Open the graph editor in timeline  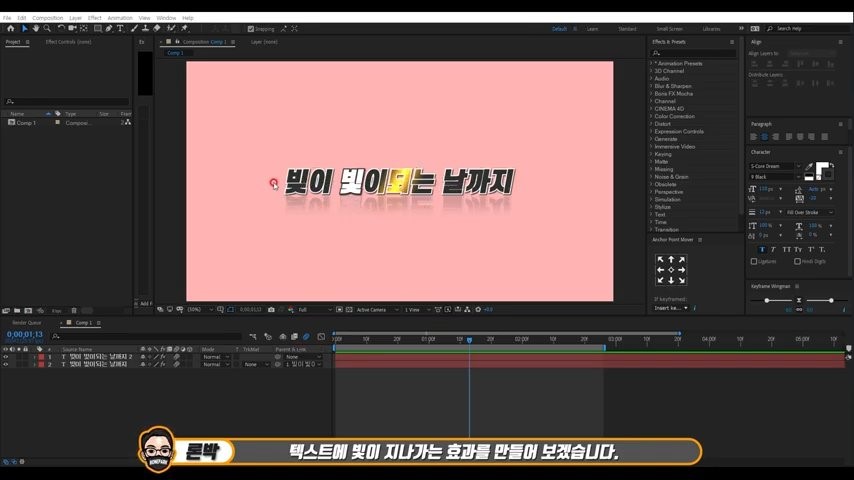tap(321, 337)
